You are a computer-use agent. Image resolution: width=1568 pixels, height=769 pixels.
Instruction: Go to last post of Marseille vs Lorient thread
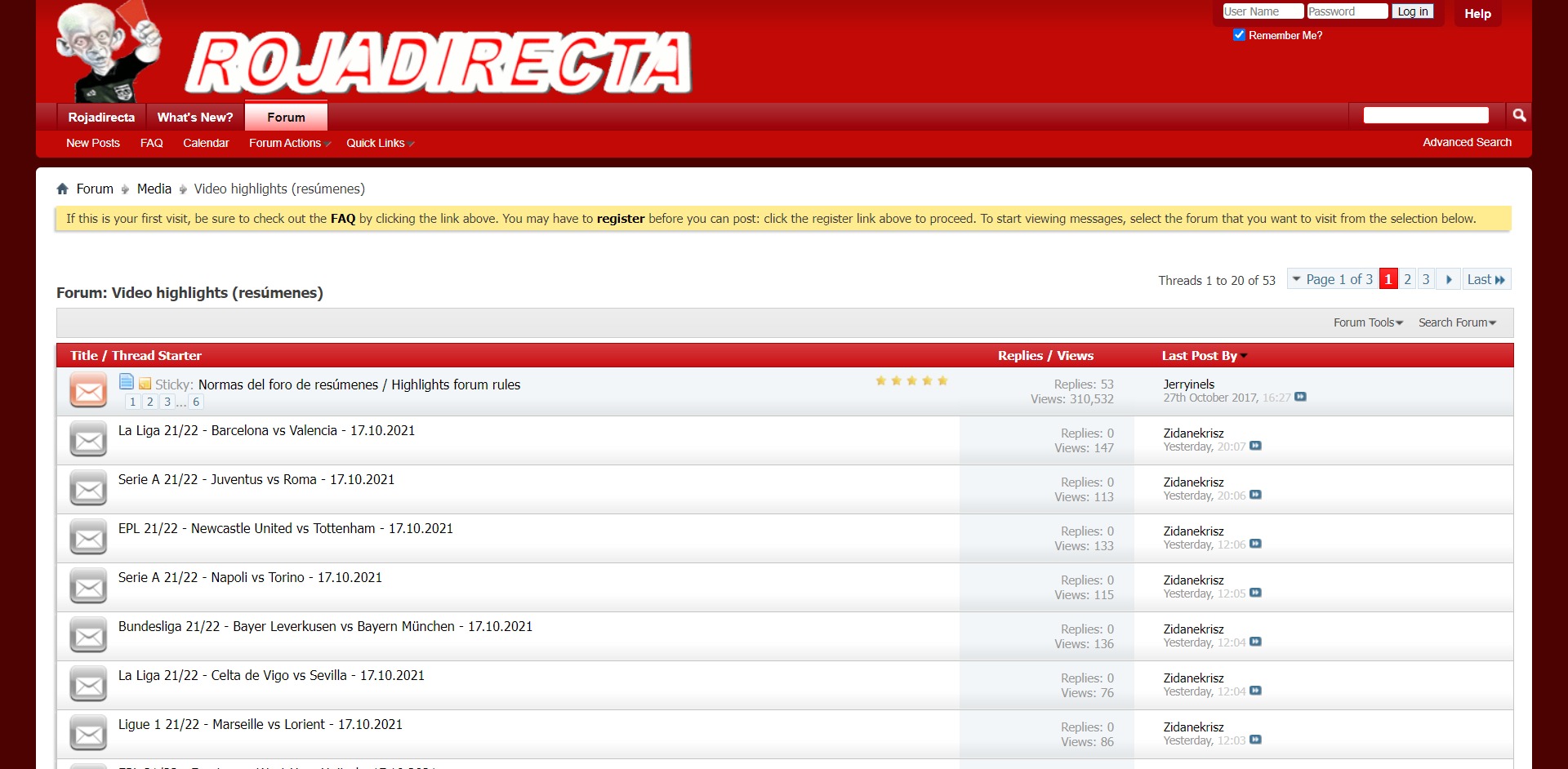[x=1255, y=740]
